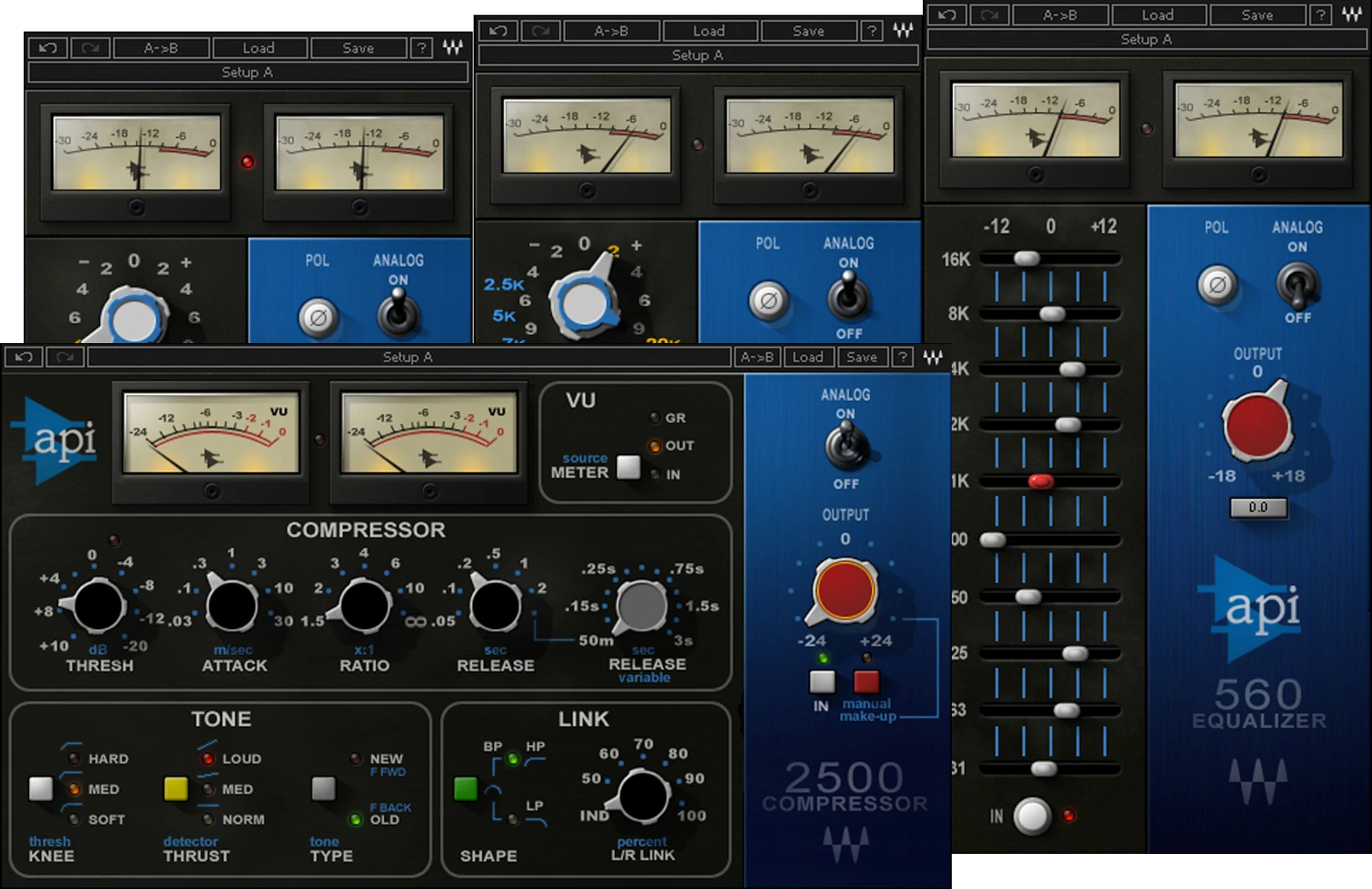Open the Load menu in 560 Equalizer
Image resolution: width=1372 pixels, height=889 pixels.
pyautogui.click(x=1158, y=14)
